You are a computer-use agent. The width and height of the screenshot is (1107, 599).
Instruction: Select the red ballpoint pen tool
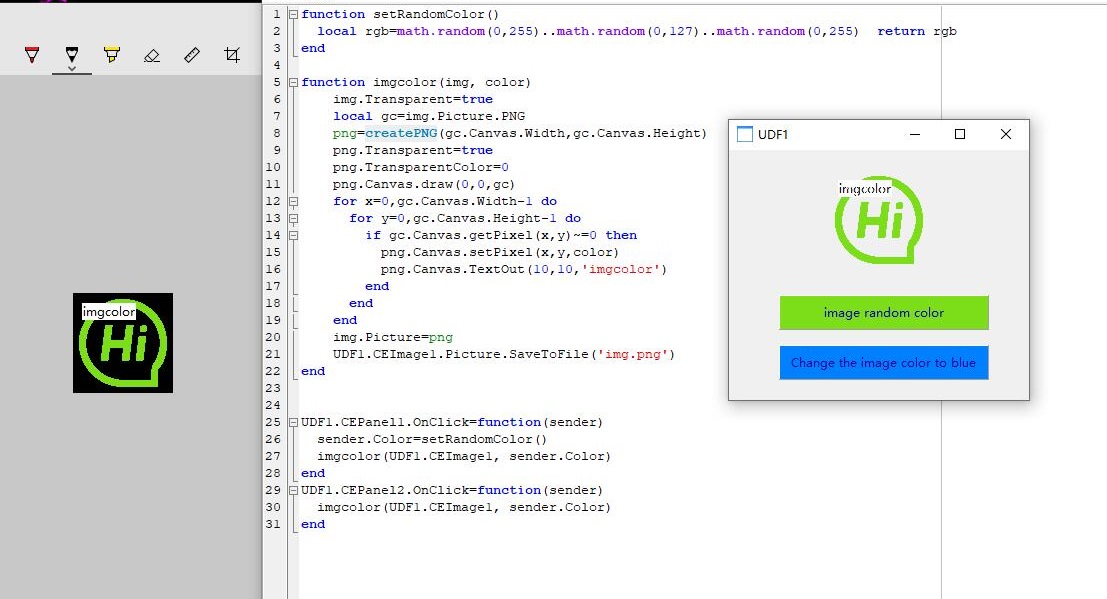(32, 55)
